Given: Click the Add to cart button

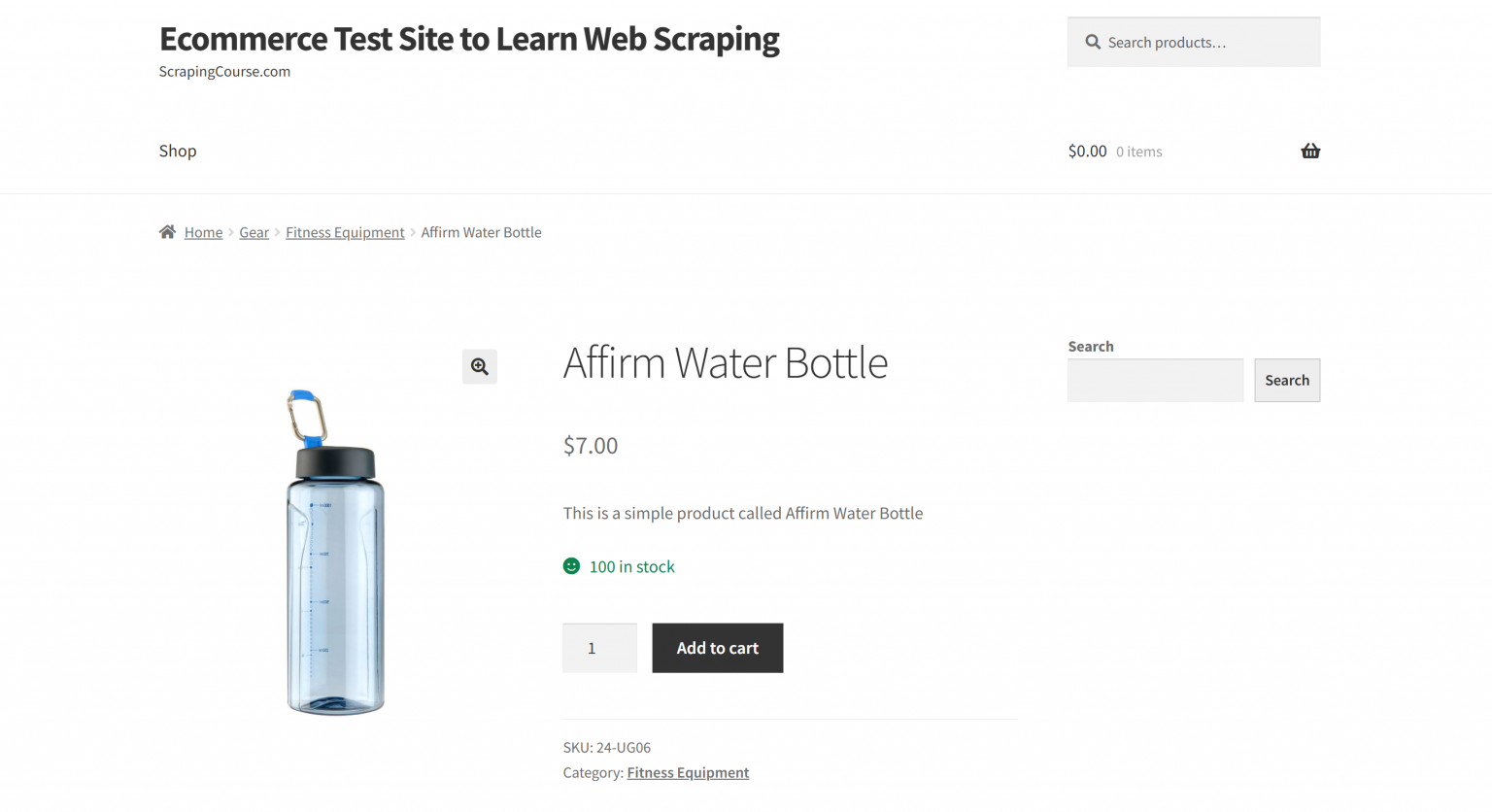Looking at the screenshot, I should pos(718,648).
